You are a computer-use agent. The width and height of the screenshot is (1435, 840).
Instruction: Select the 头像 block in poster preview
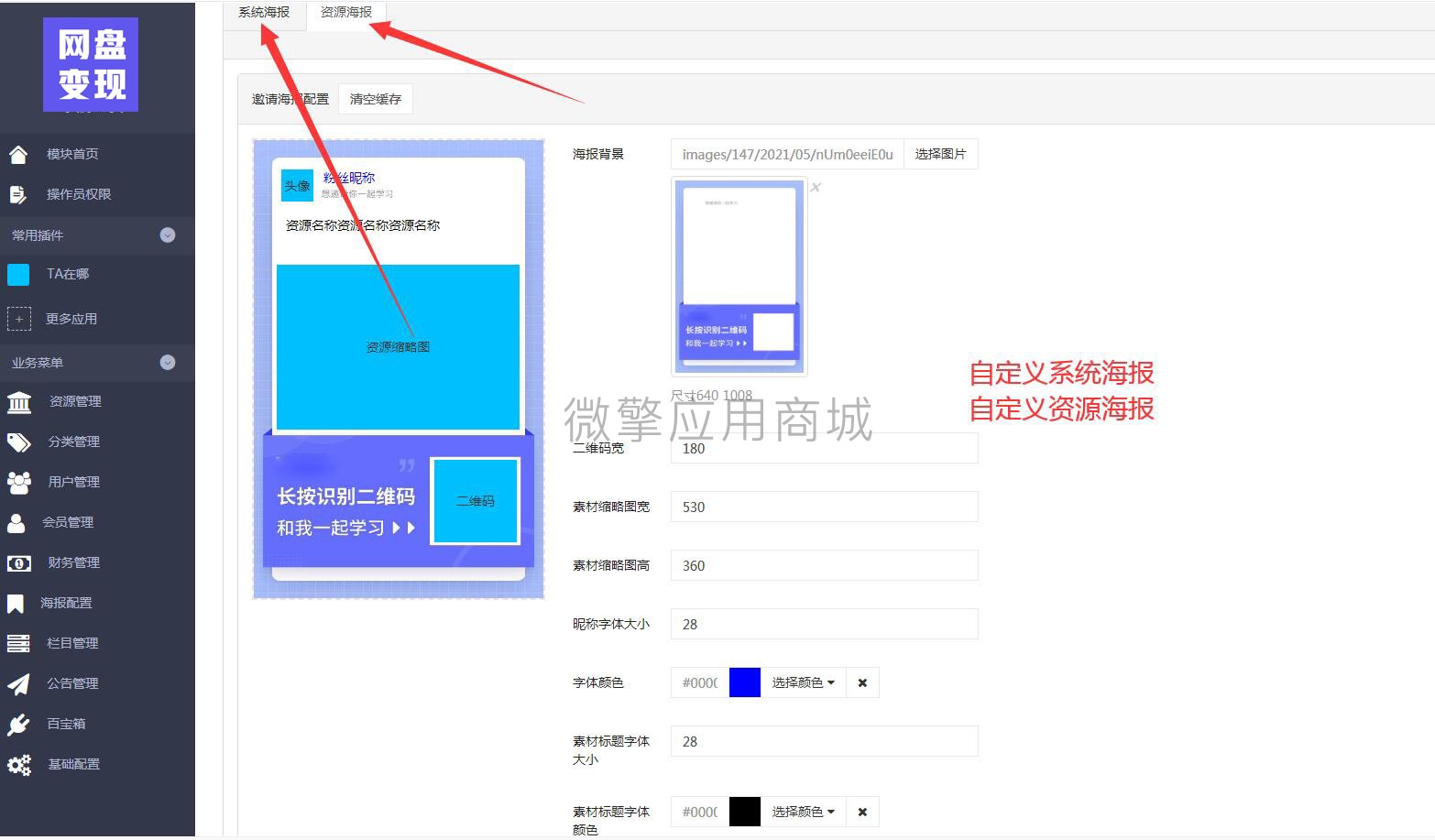click(x=297, y=186)
